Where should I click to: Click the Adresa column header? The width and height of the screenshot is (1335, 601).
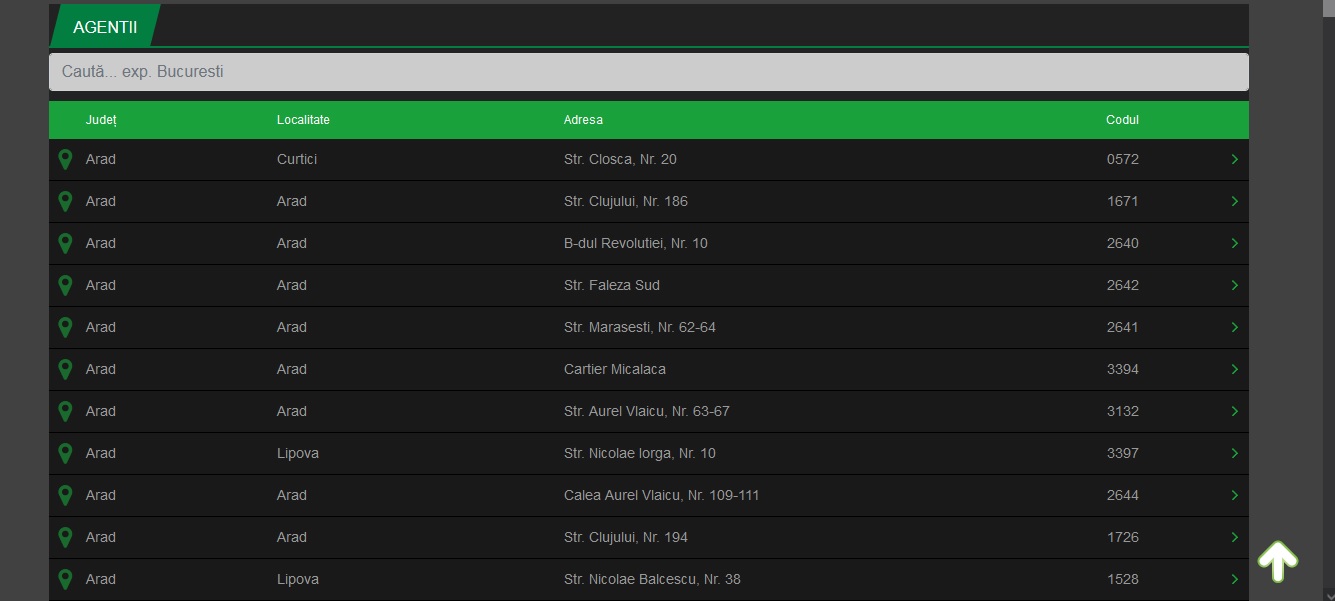pos(583,120)
